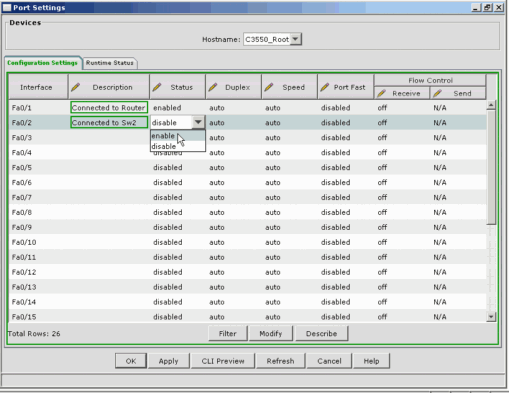Screen dimensions: 509x393
Task: Click pencil icon in Send column header
Action: (x=437, y=93)
